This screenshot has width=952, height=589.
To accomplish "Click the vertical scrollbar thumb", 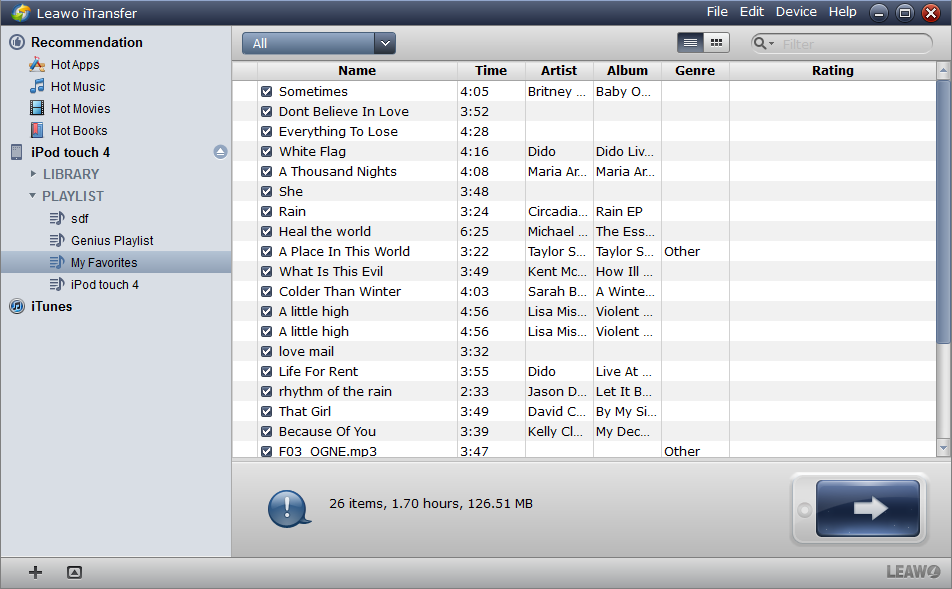I will point(943,212).
